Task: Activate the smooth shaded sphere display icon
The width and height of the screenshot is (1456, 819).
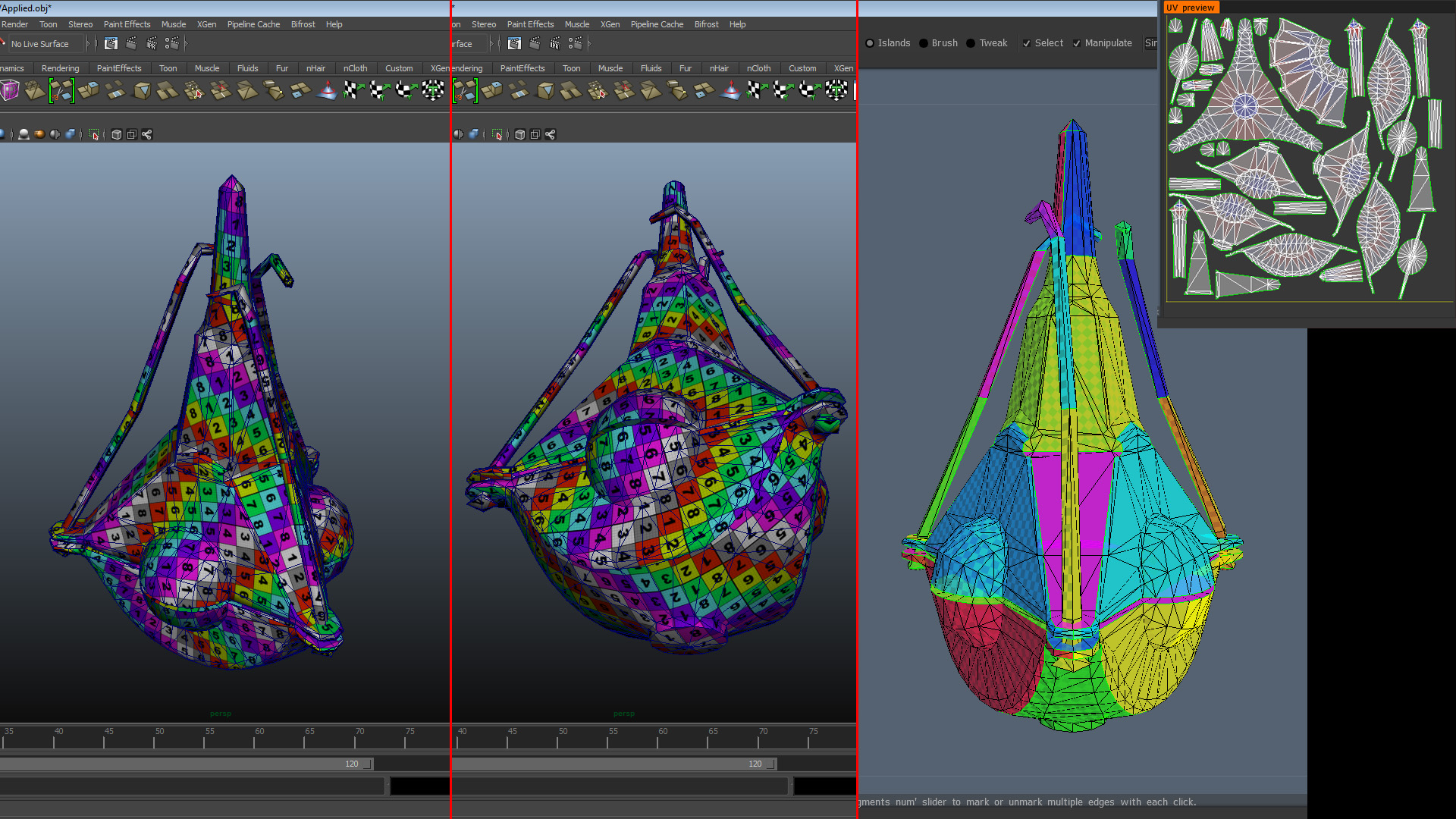Action: pos(24,135)
